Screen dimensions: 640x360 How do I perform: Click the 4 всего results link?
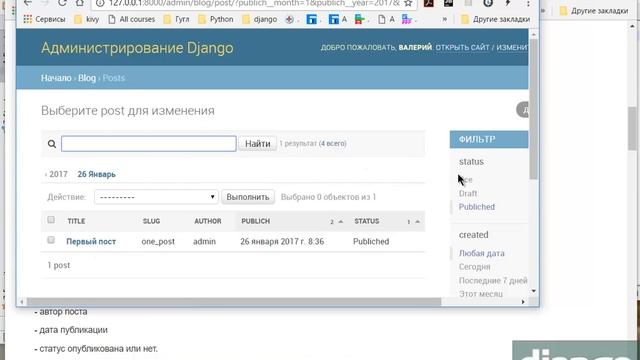click(x=333, y=144)
